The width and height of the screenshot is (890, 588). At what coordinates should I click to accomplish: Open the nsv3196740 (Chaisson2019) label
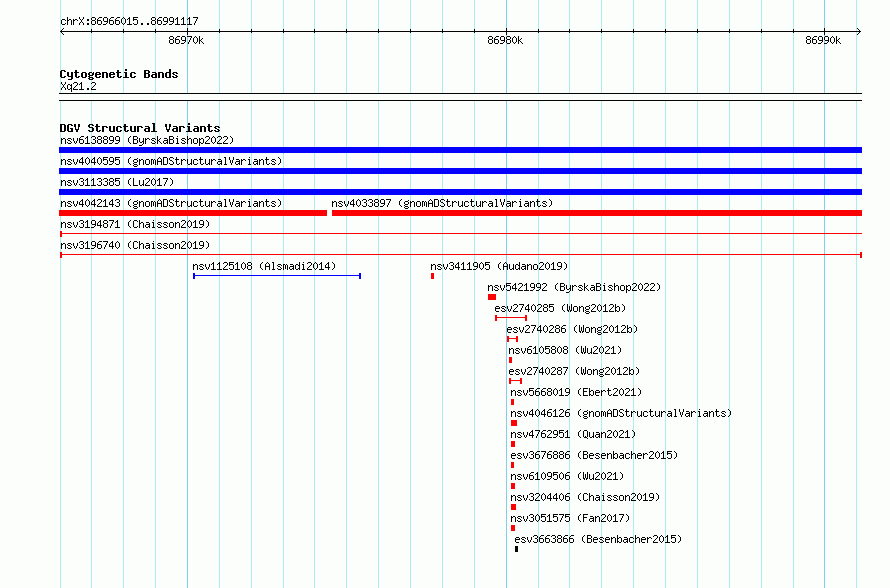click(135, 245)
